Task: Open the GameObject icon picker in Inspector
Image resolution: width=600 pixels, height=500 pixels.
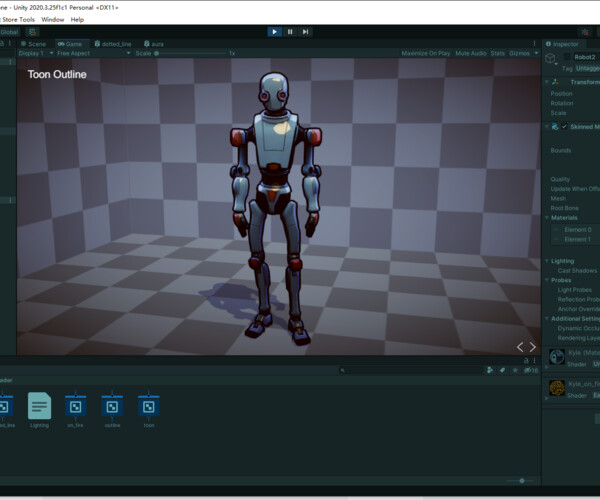Action: point(550,59)
